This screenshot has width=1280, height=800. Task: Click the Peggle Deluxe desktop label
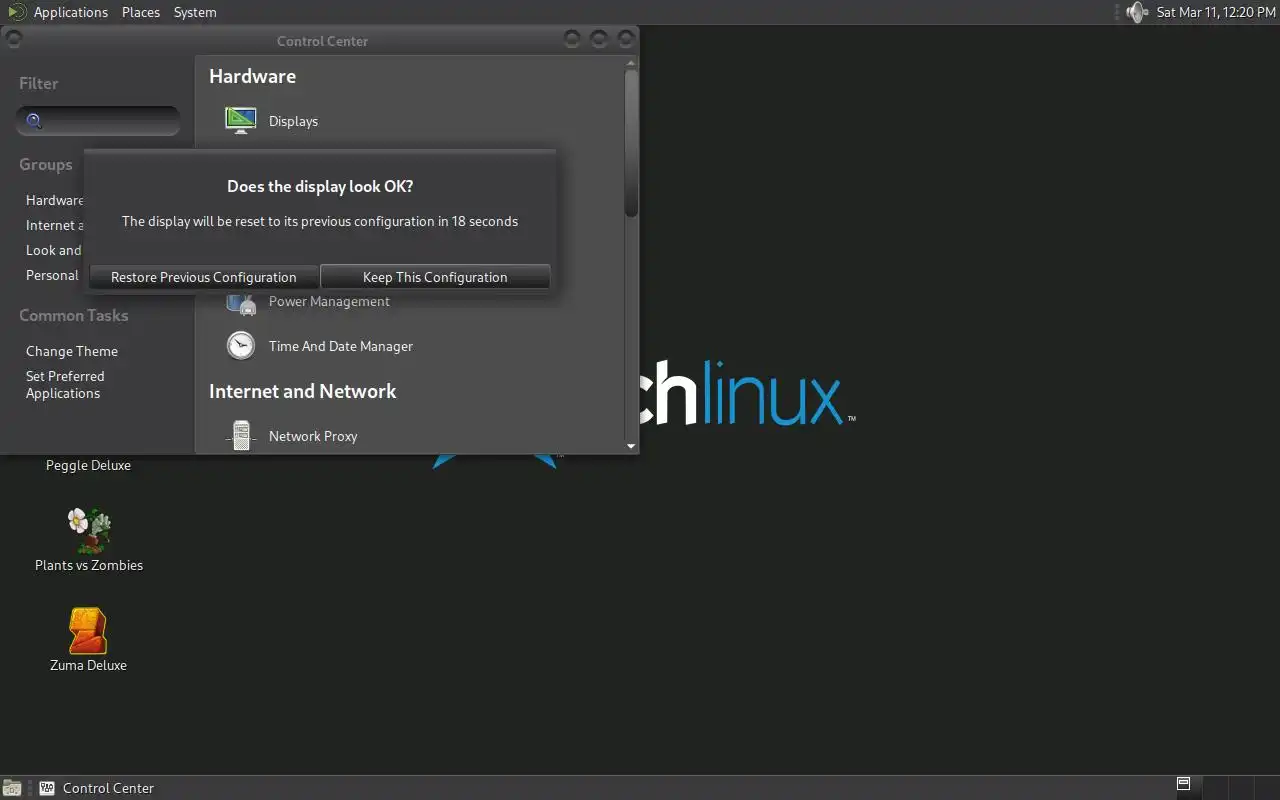(x=88, y=465)
